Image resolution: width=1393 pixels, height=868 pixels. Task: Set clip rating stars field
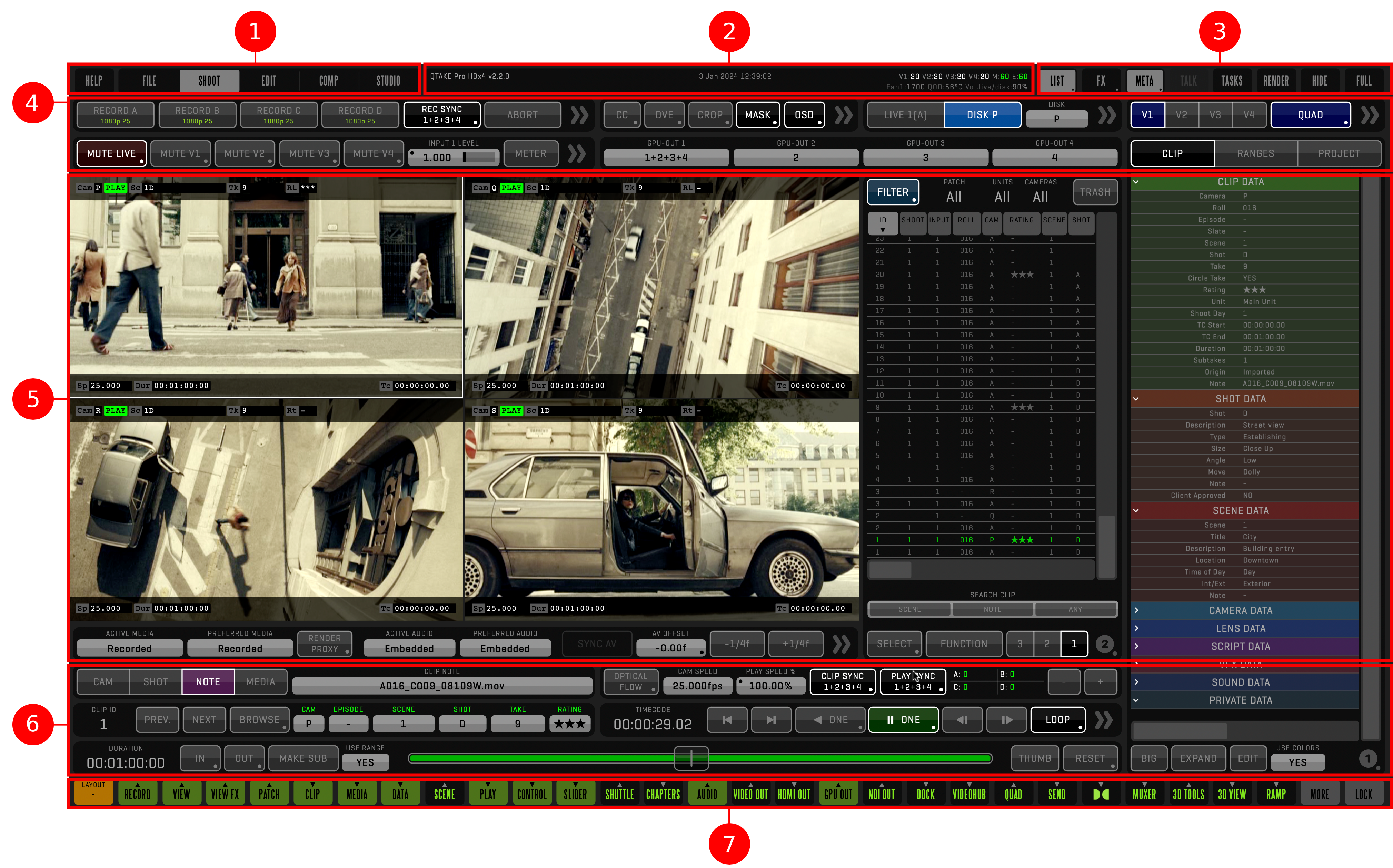[x=569, y=724]
